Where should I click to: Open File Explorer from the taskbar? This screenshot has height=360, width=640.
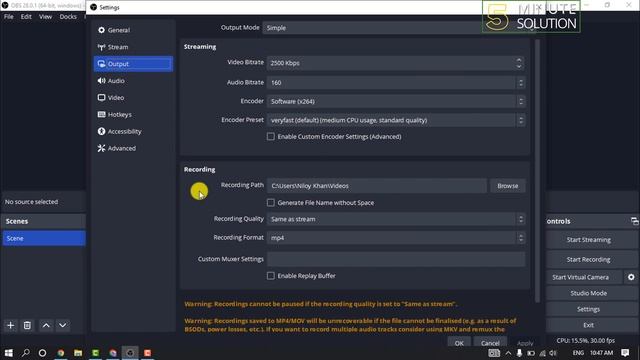point(78,353)
